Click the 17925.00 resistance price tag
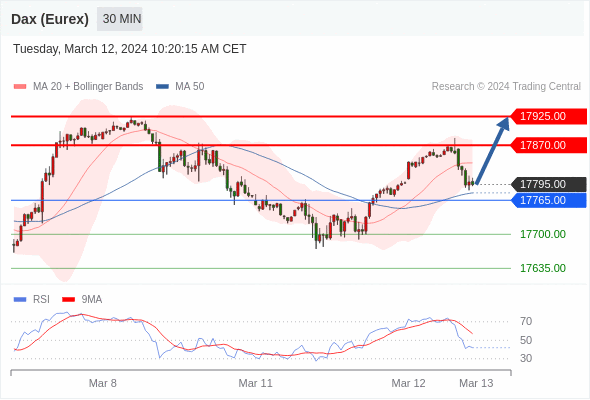This screenshot has width=590, height=400. click(x=548, y=116)
